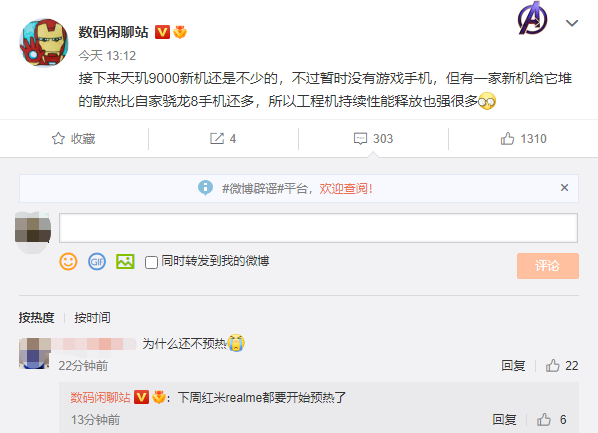Screen dimensions: 598x433
Task: Switch to the 按时间 sort tab
Action: (x=92, y=317)
